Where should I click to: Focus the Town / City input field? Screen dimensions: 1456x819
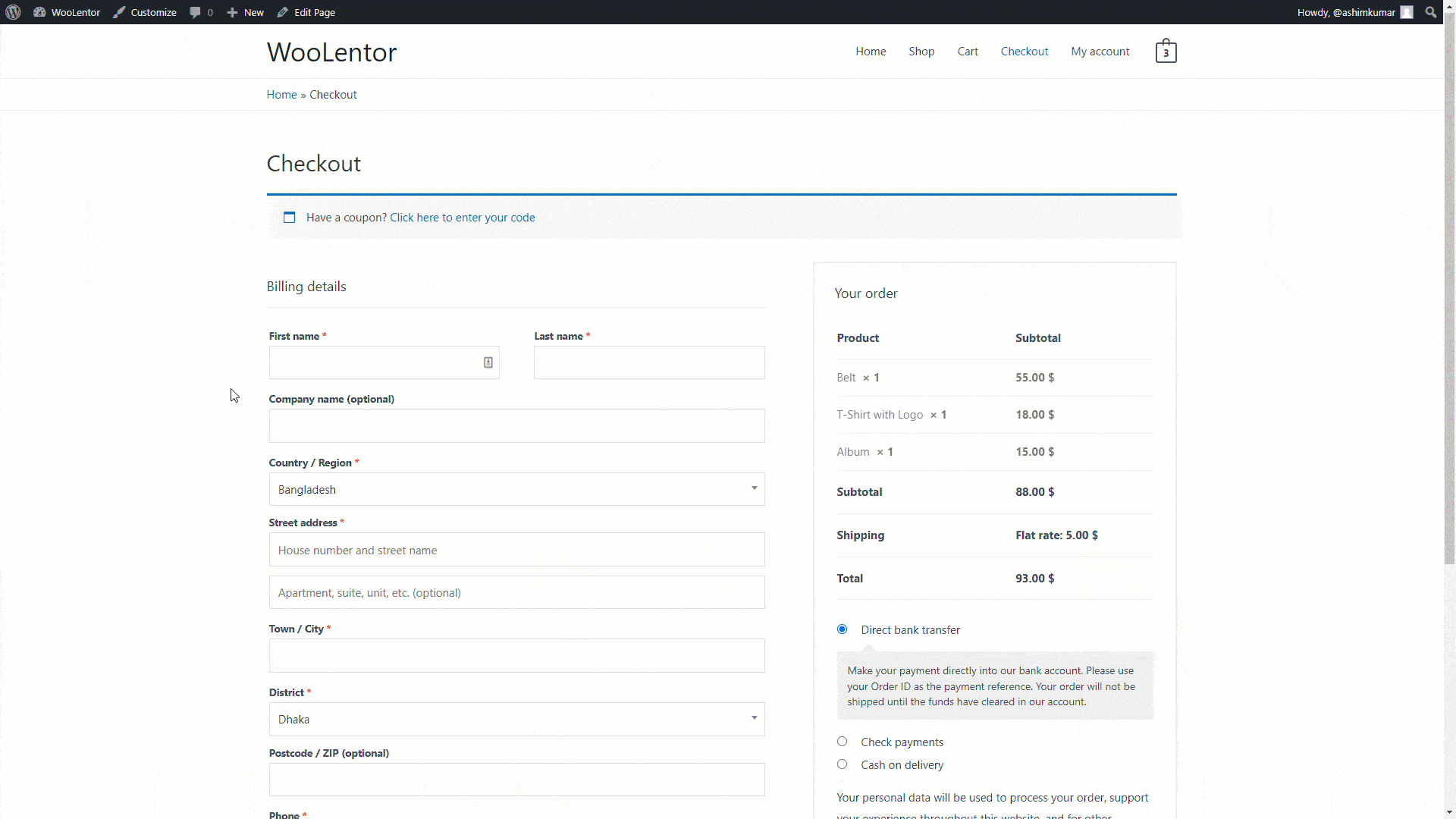[516, 655]
